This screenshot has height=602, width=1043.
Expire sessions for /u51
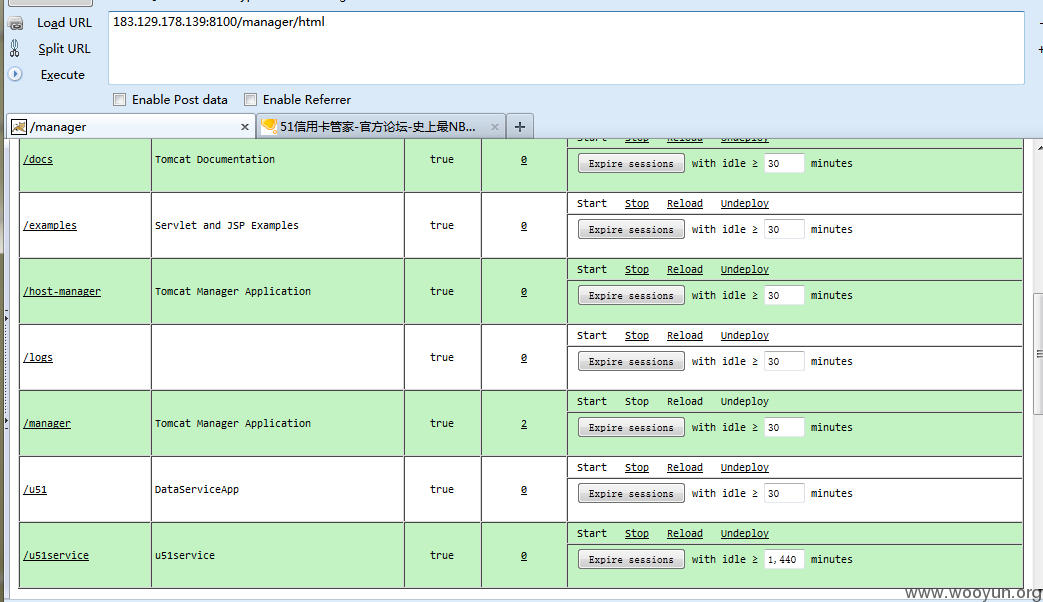(x=631, y=494)
